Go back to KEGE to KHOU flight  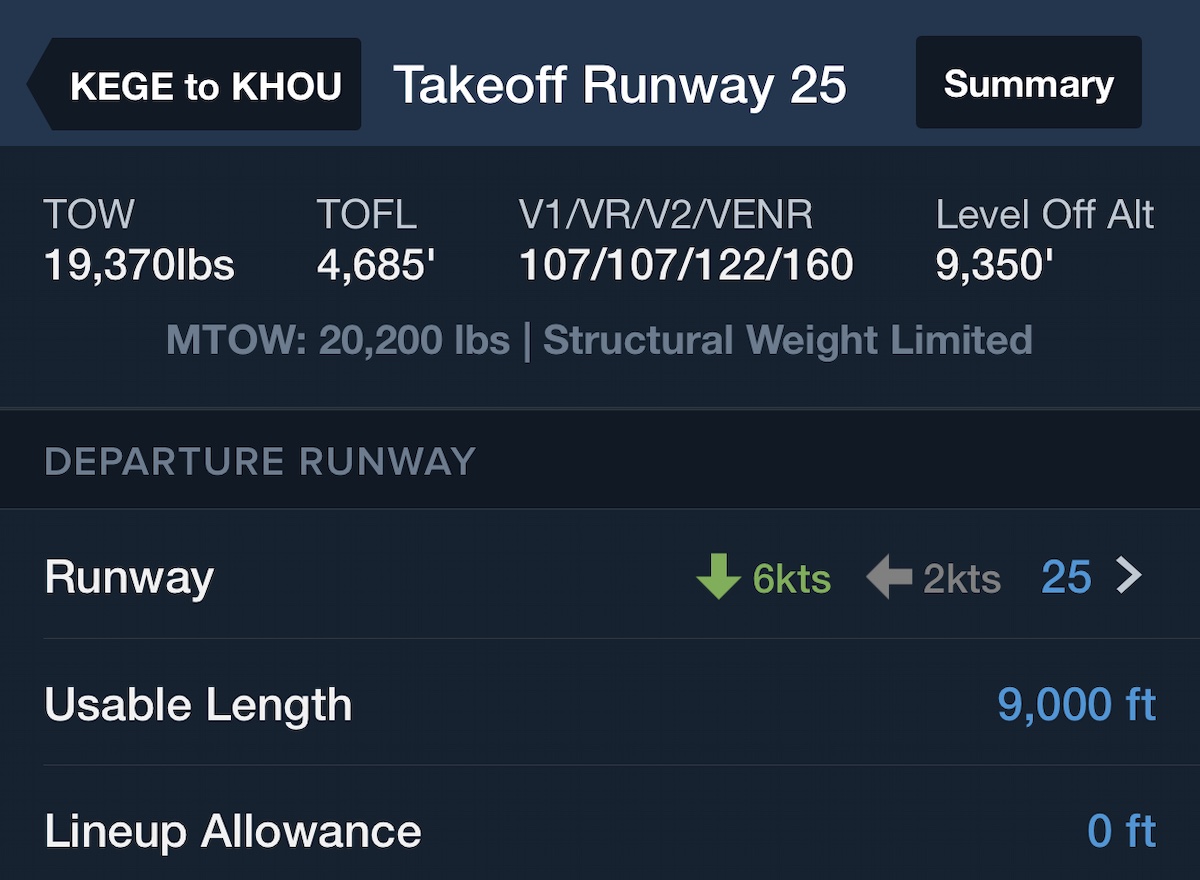point(198,85)
